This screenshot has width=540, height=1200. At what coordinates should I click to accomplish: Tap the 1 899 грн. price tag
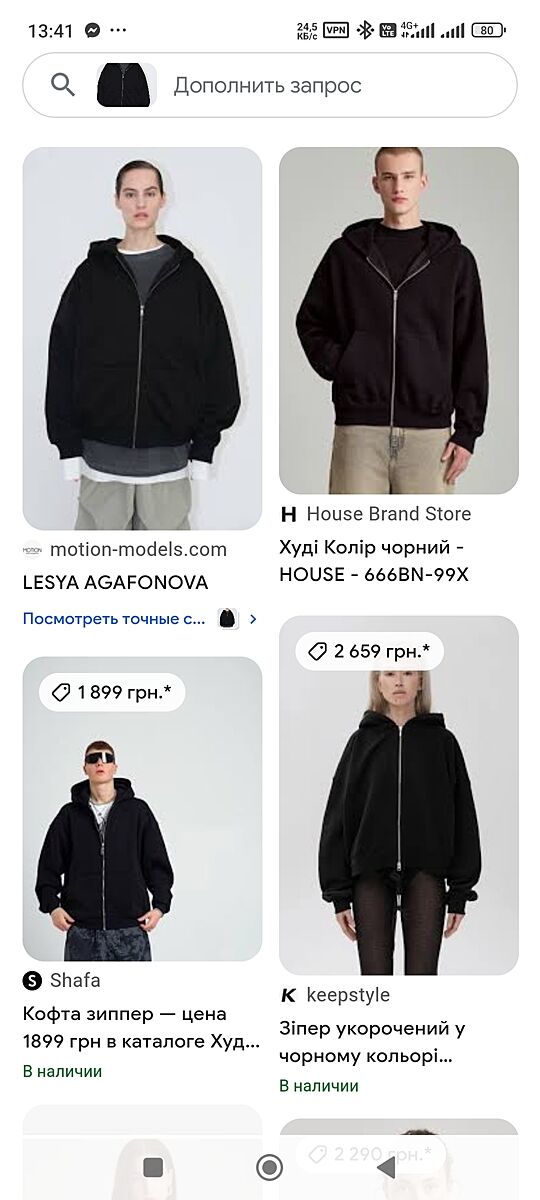(x=112, y=692)
